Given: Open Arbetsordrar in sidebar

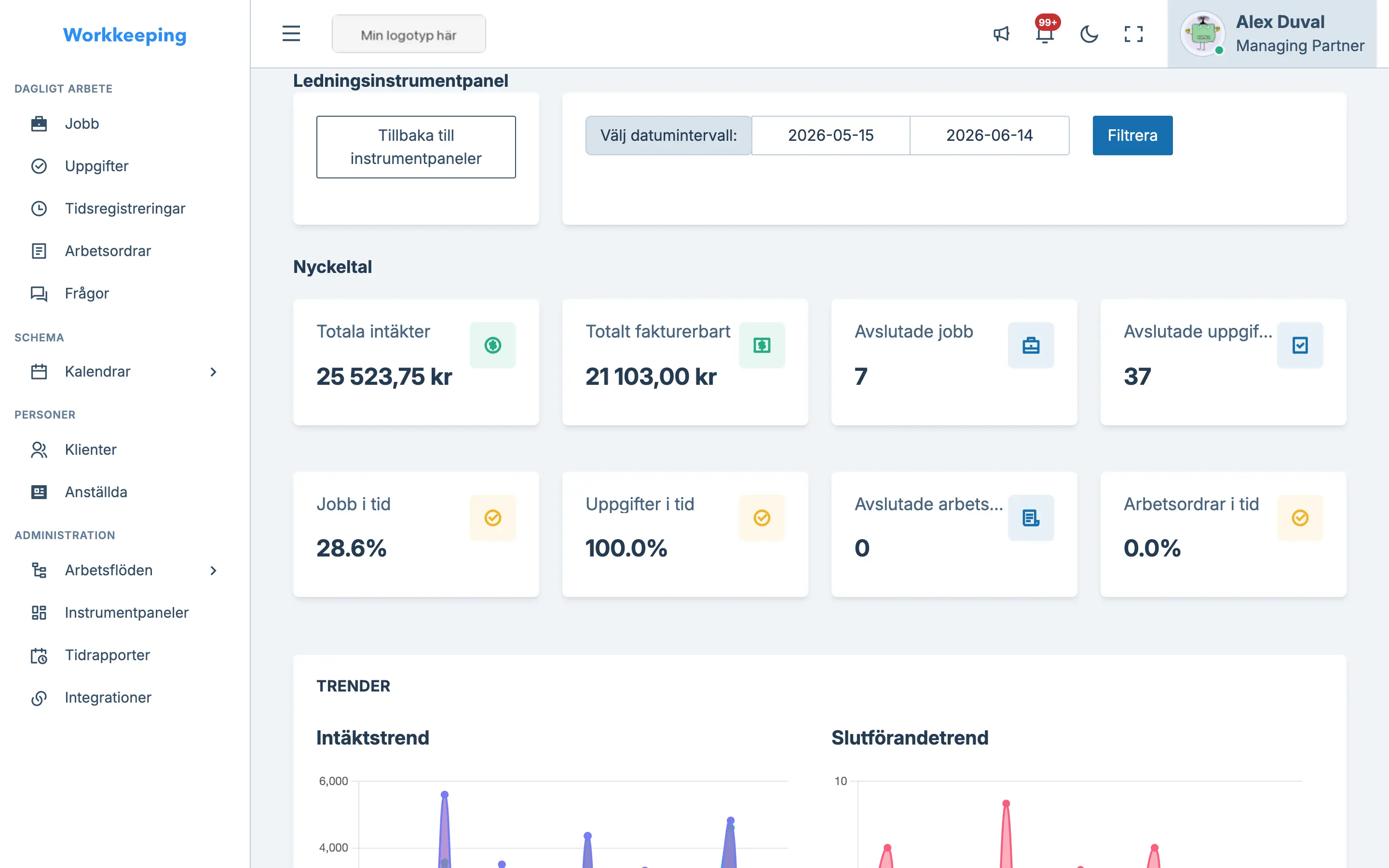Looking at the screenshot, I should pos(108,251).
